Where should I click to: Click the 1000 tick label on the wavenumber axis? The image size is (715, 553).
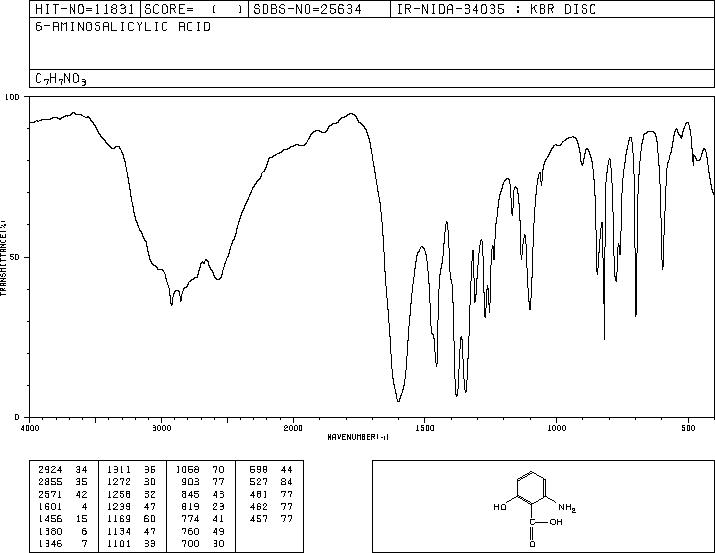556,428
